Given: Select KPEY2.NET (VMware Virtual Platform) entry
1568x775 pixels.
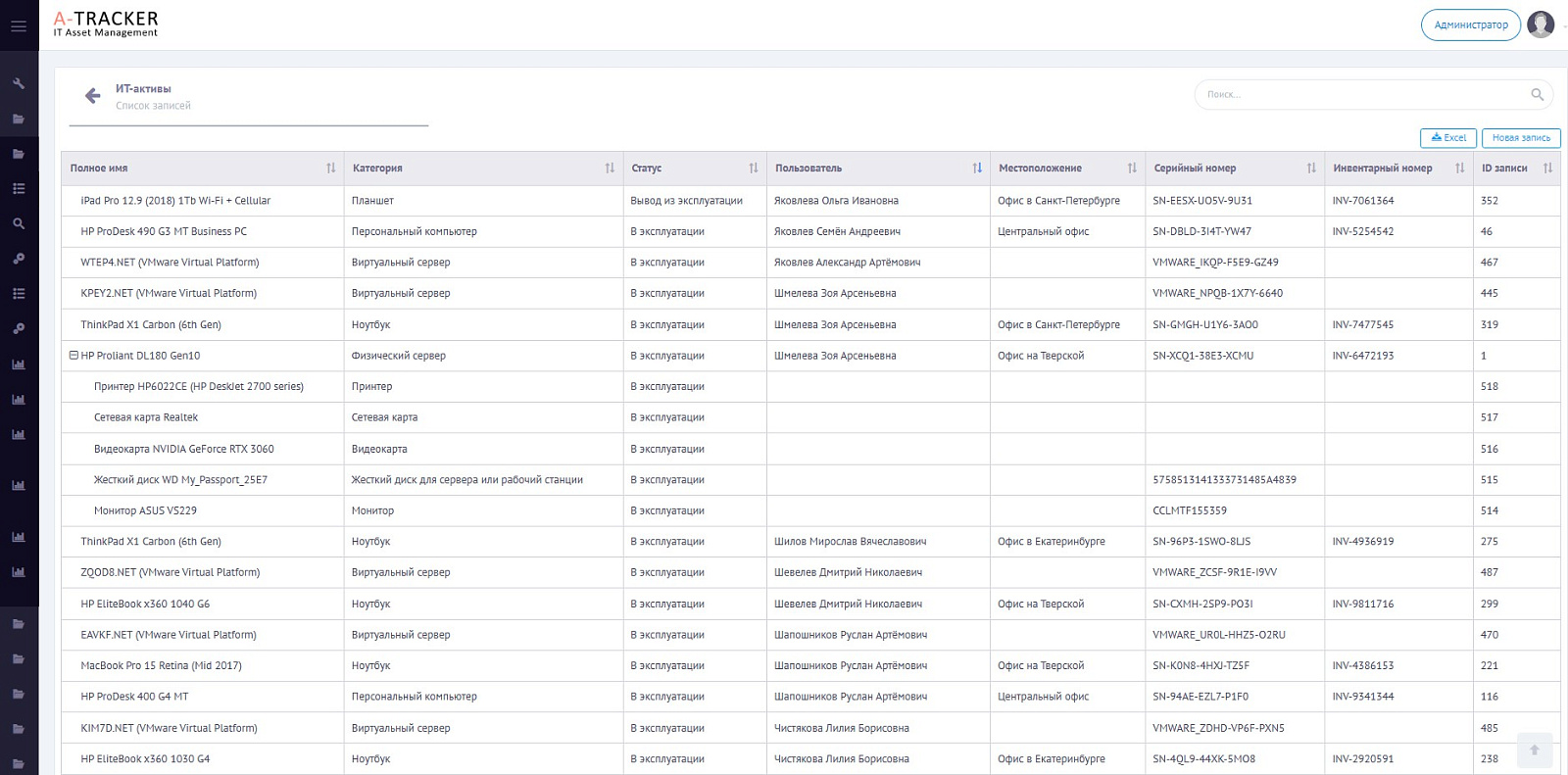Looking at the screenshot, I should coord(169,293).
